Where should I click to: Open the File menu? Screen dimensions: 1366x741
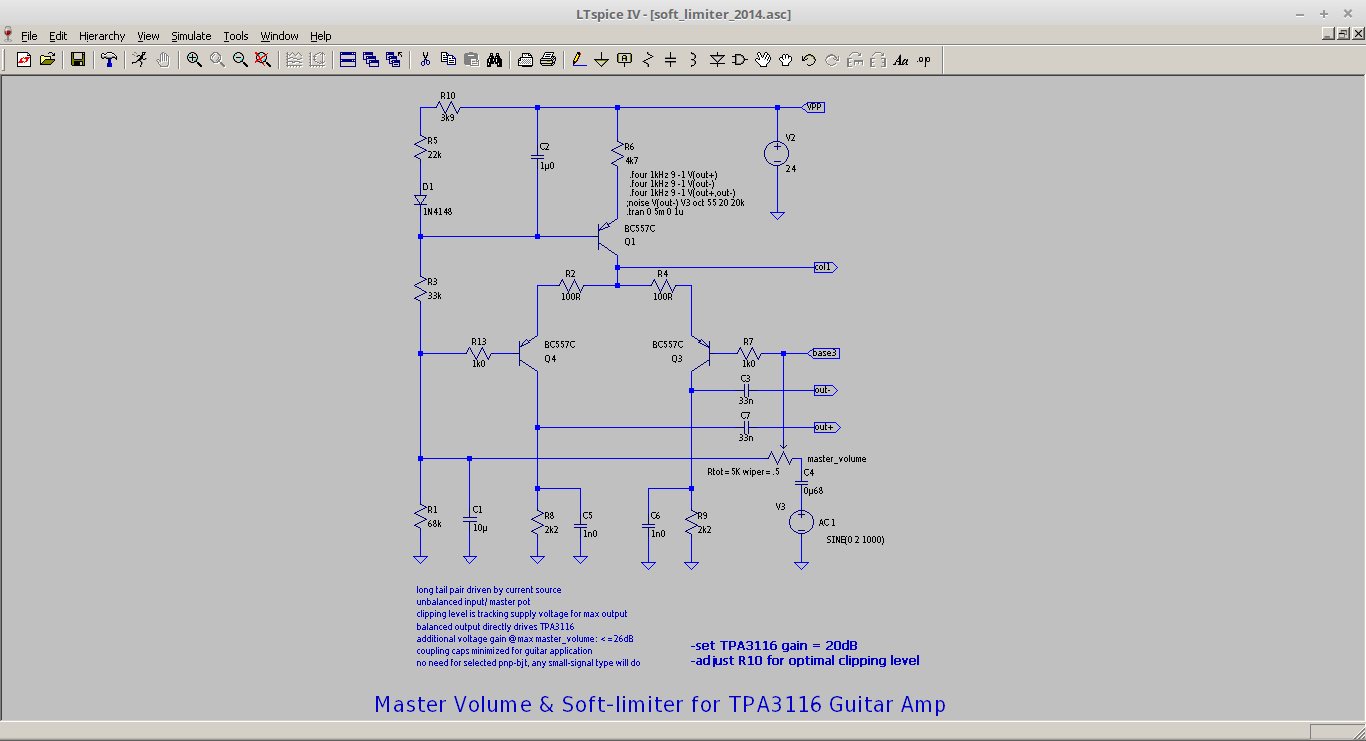[29, 36]
